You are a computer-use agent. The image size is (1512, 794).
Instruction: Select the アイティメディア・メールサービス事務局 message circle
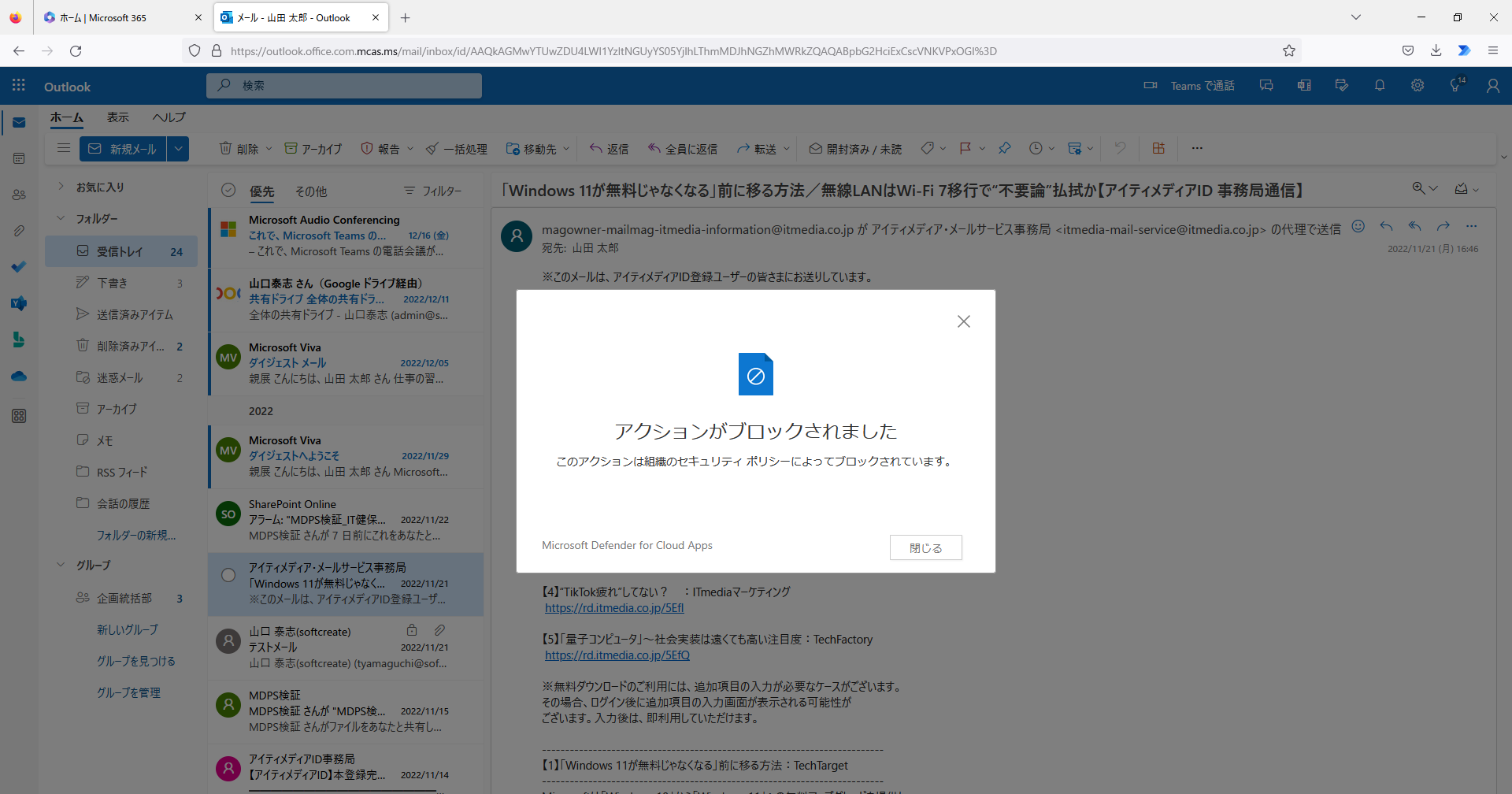coord(228,575)
